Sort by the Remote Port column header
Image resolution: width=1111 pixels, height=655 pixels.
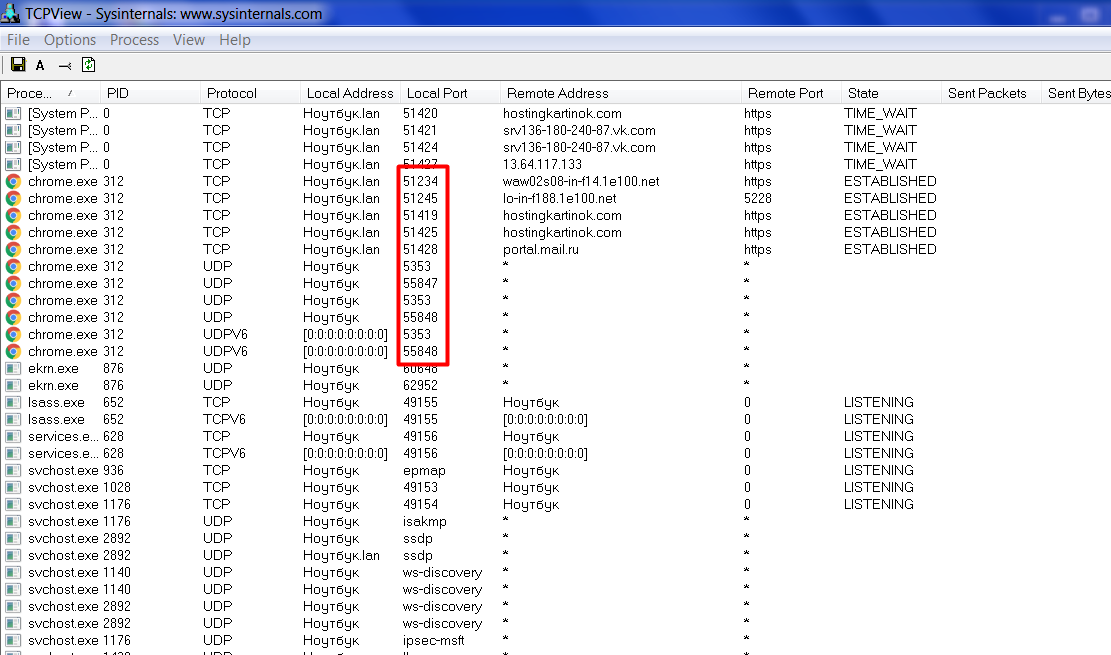click(791, 93)
